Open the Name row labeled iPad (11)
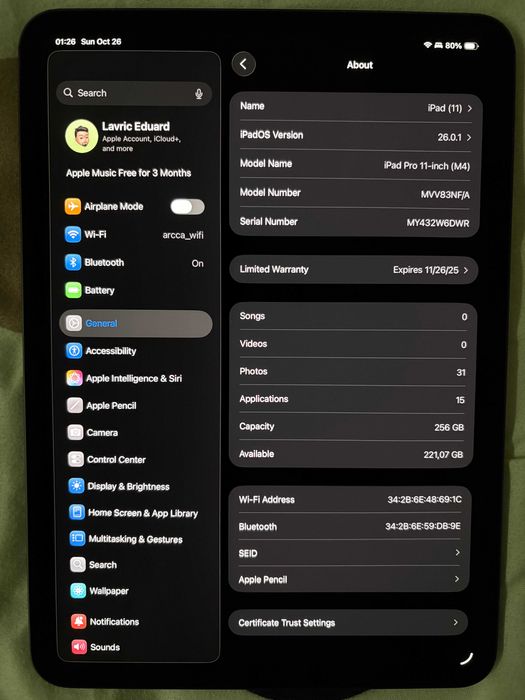The height and width of the screenshot is (700, 525). (x=356, y=107)
